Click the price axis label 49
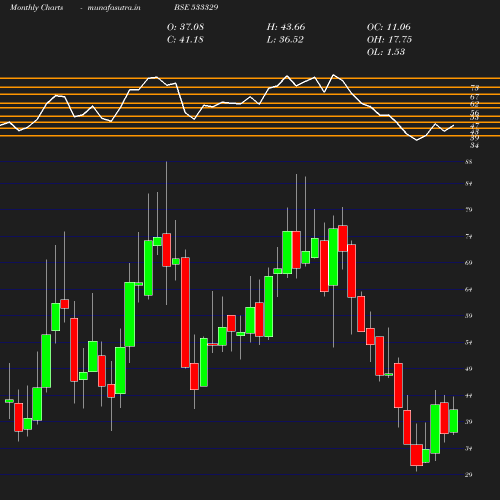 coord(468,369)
